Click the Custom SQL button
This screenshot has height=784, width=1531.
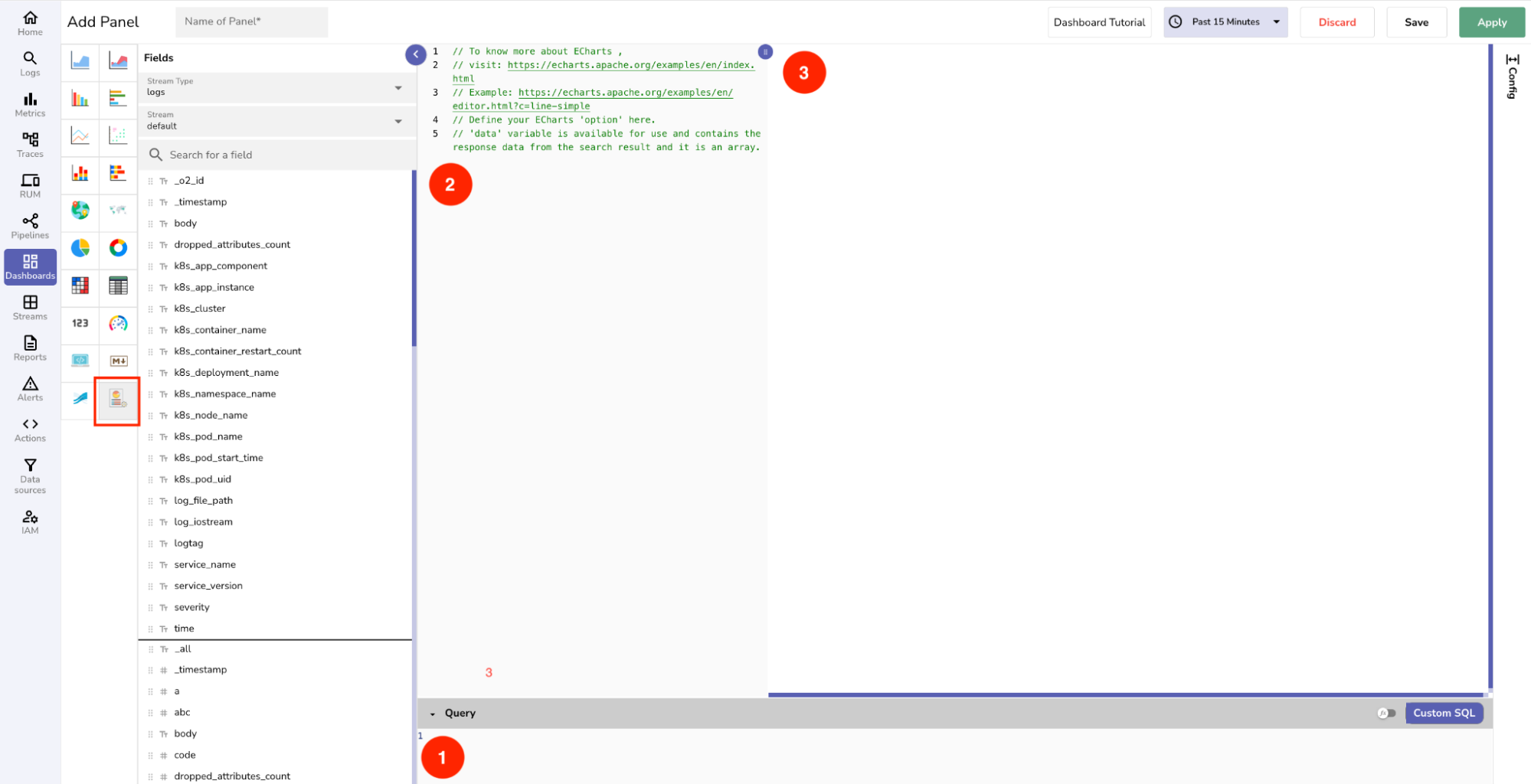click(1444, 713)
